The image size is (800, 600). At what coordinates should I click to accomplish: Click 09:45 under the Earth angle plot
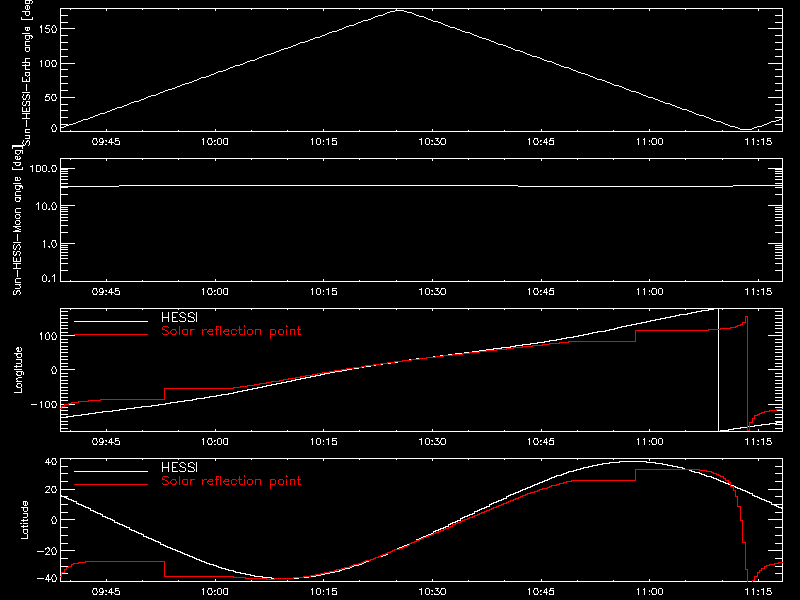[106, 142]
